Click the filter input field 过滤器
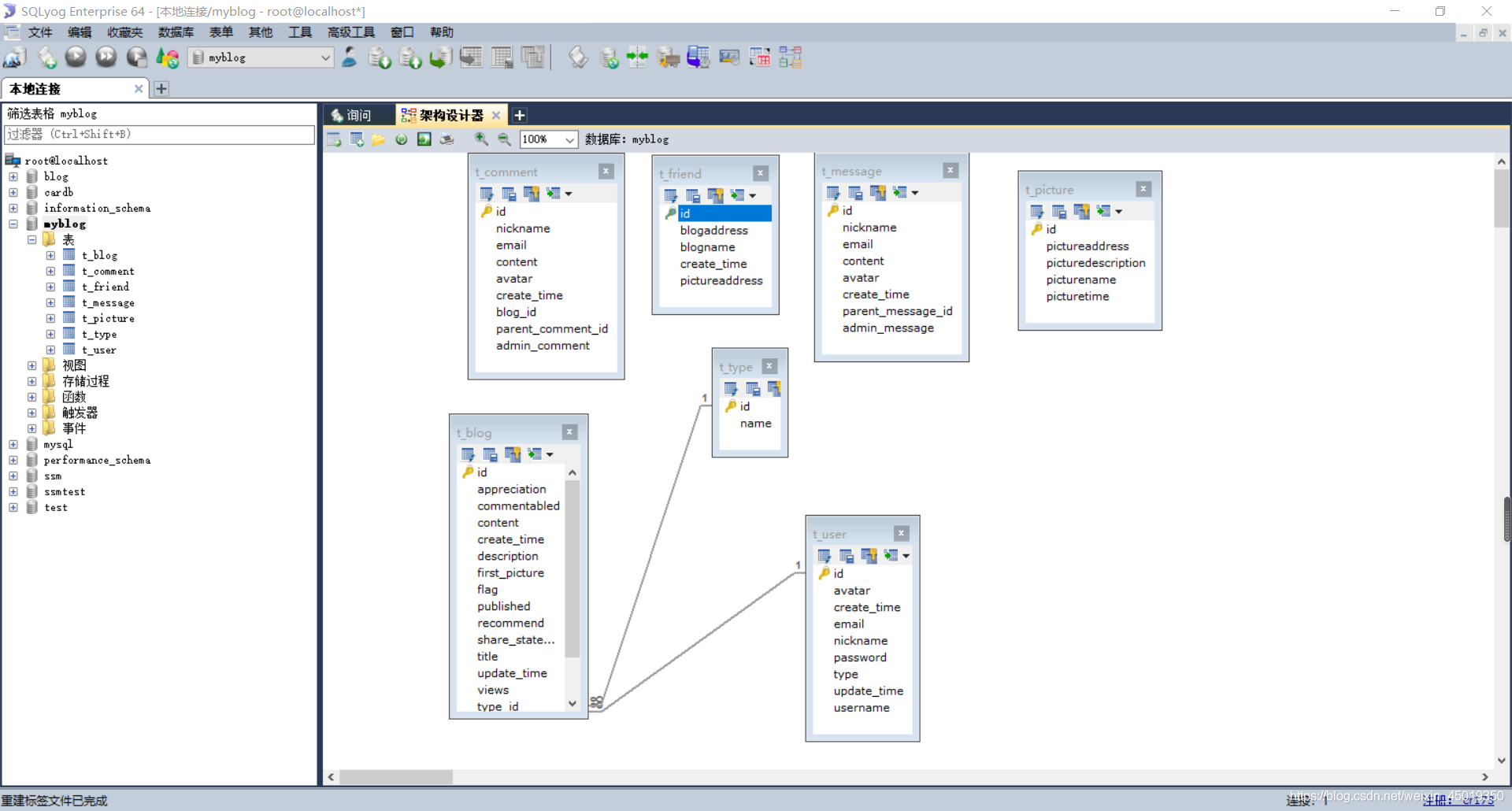Image resolution: width=1512 pixels, height=811 pixels. coord(160,135)
